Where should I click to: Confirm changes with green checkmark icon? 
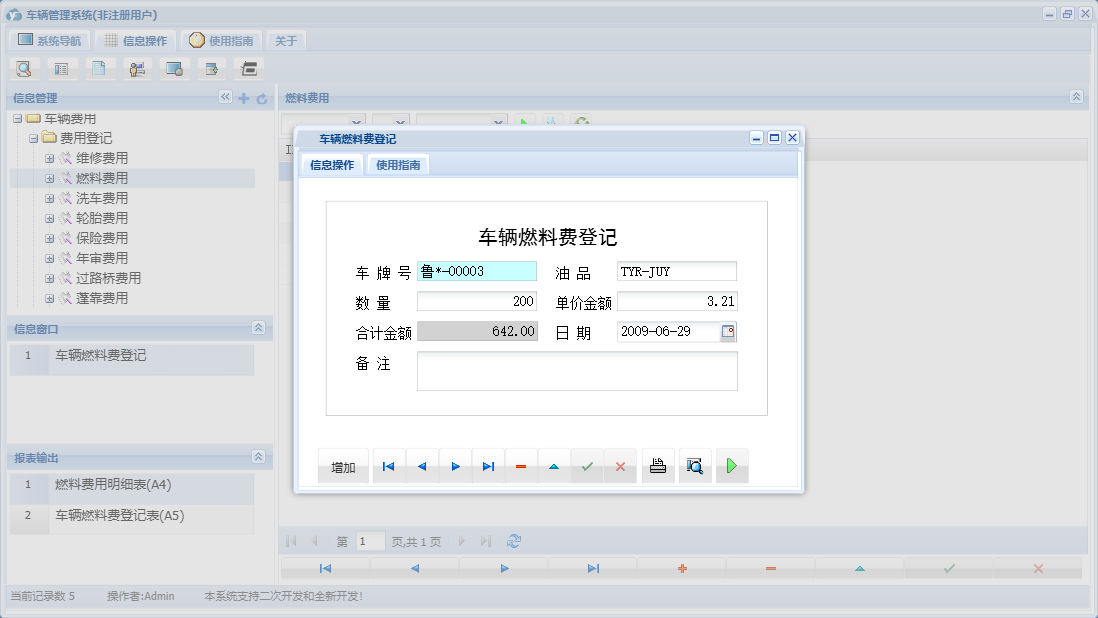coord(586,466)
